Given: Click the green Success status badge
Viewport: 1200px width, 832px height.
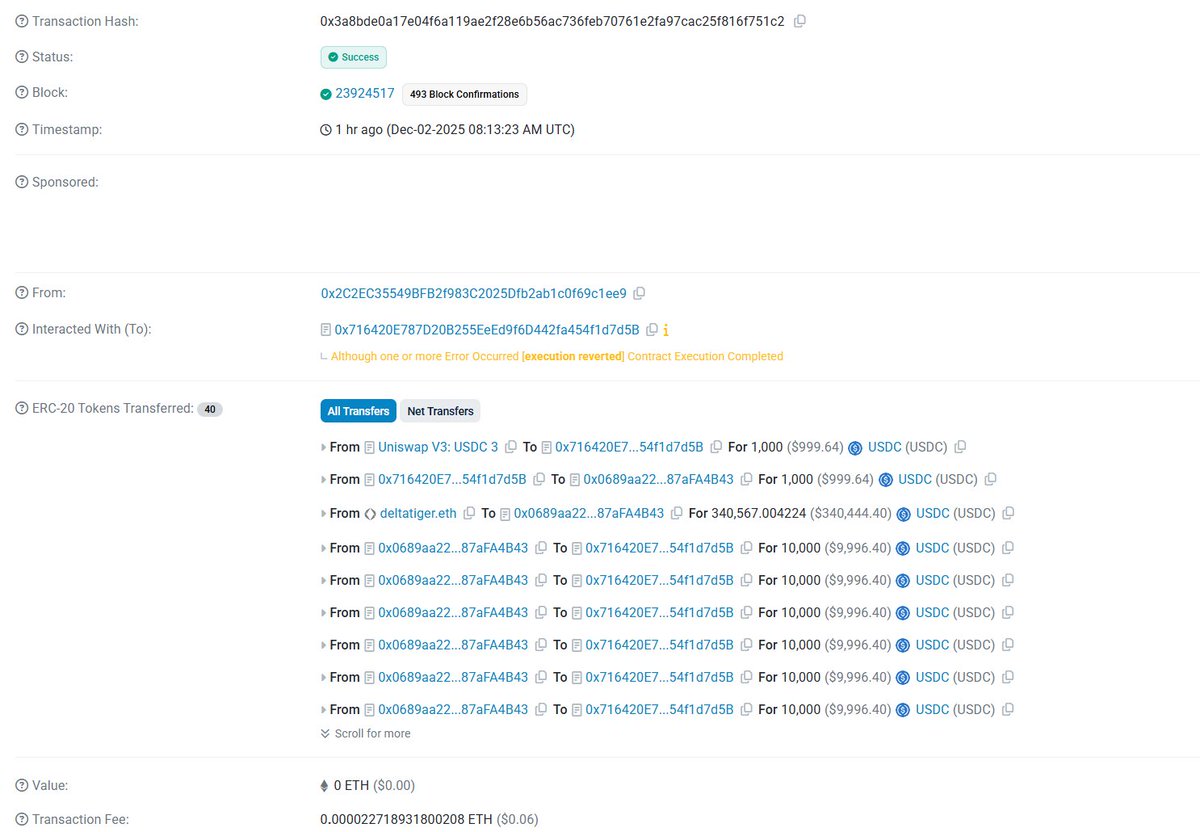Looking at the screenshot, I should tap(353, 57).
